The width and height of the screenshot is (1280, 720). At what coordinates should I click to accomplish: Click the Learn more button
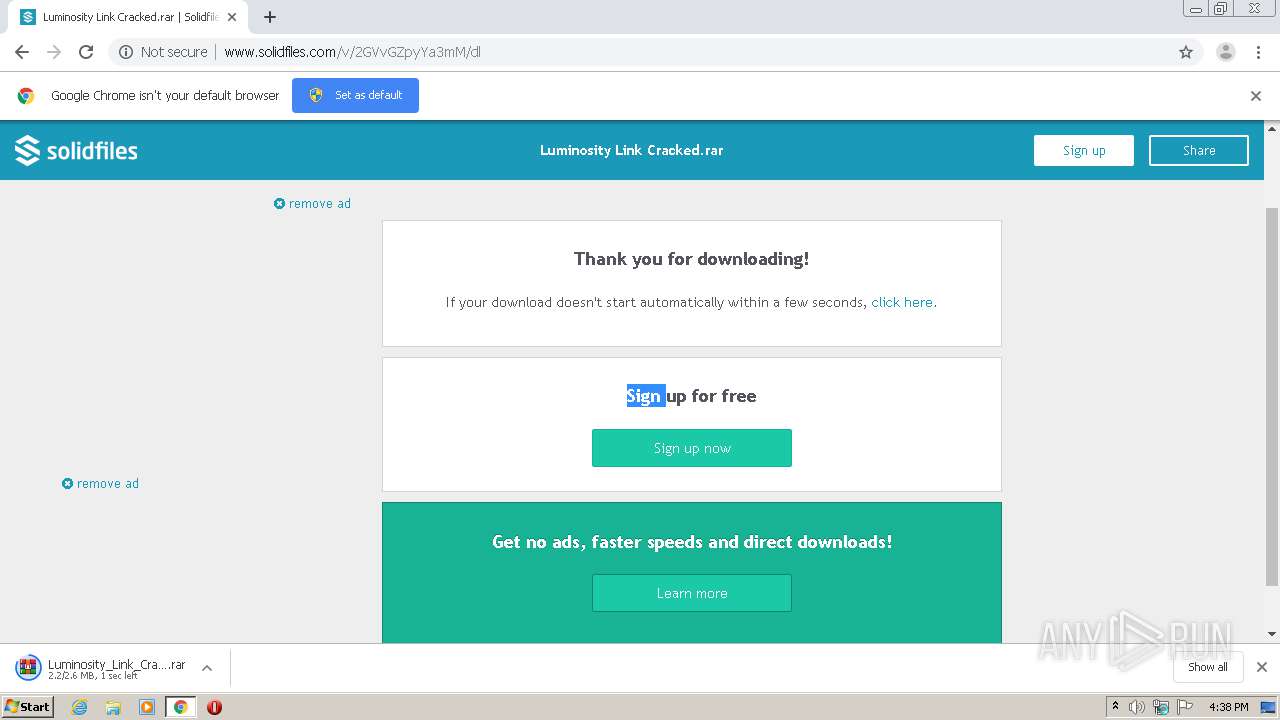pyautogui.click(x=692, y=593)
